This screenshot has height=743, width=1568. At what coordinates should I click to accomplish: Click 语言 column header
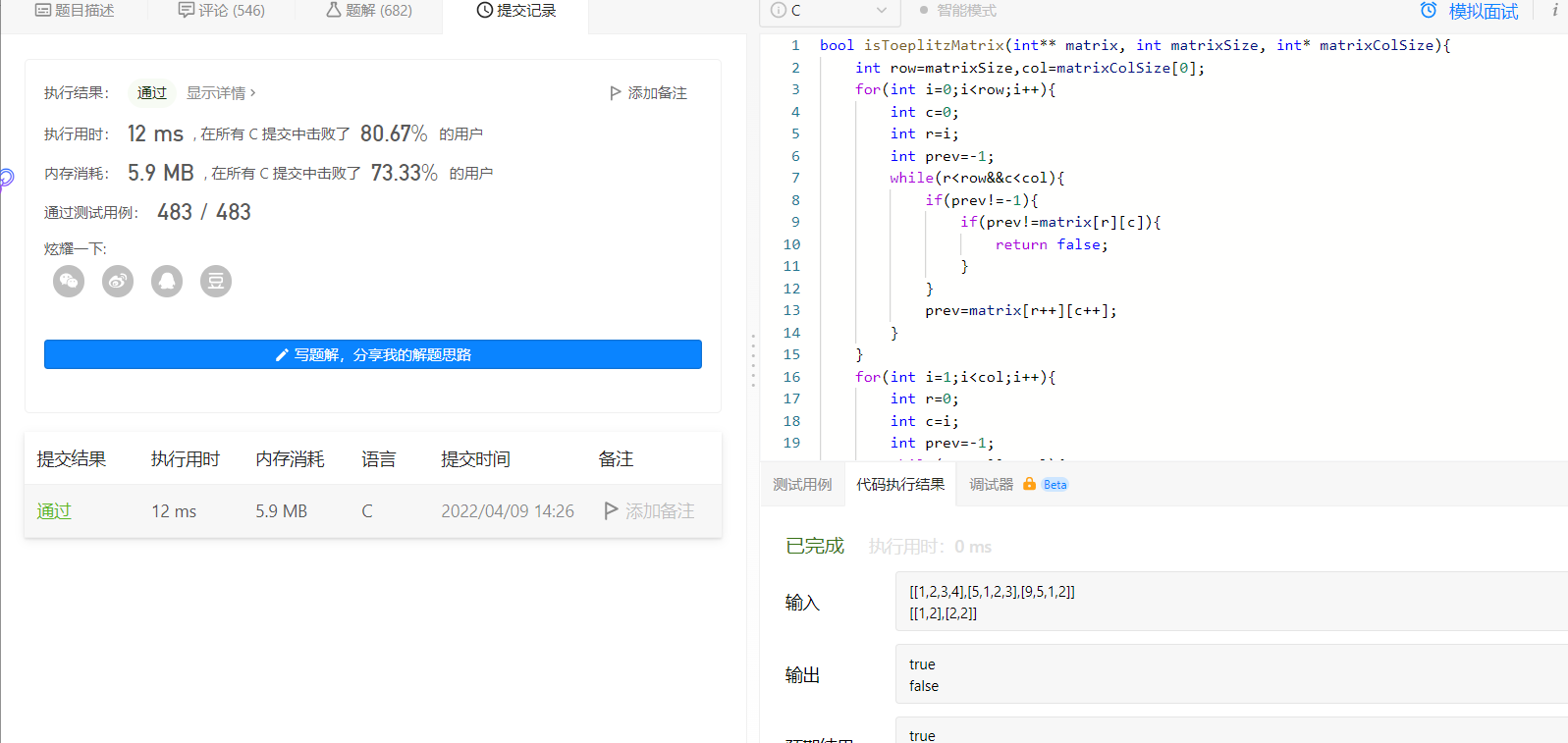[379, 458]
